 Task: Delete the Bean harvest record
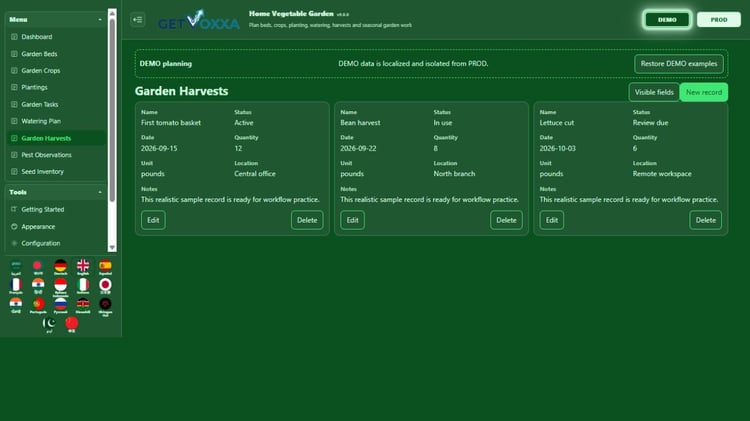(506, 220)
